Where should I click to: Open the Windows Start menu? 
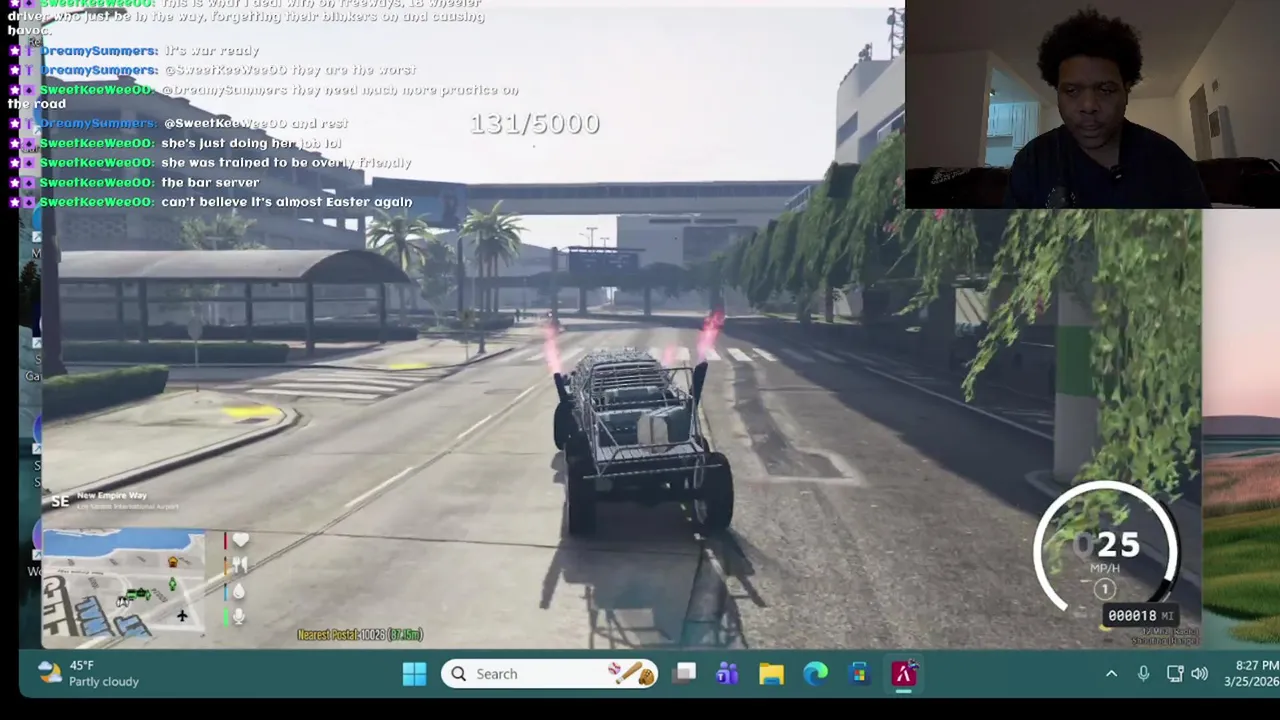[414, 674]
